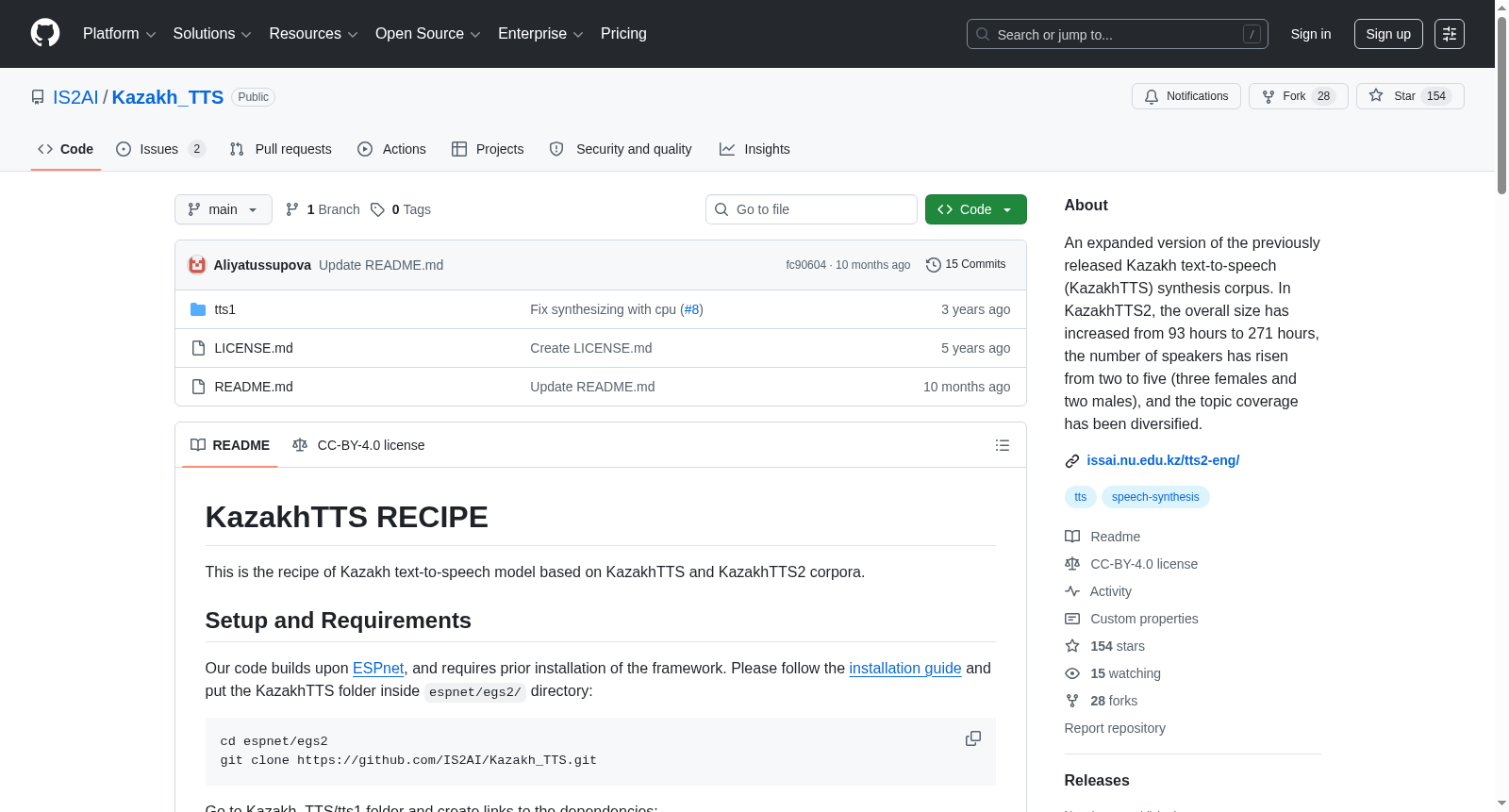The width and height of the screenshot is (1509, 812).
Task: Open the Pull requests tab
Action: point(281,149)
